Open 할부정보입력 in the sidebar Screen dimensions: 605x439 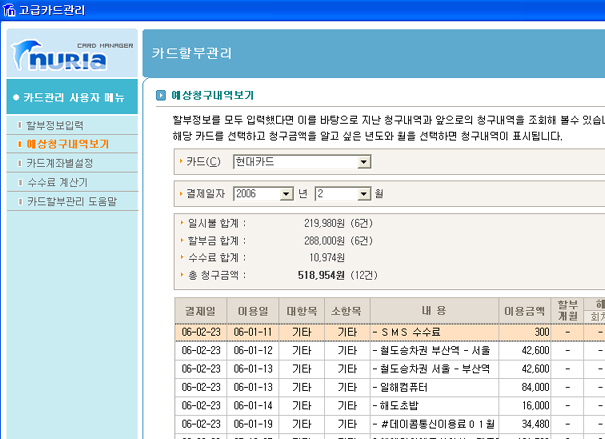tap(55, 125)
